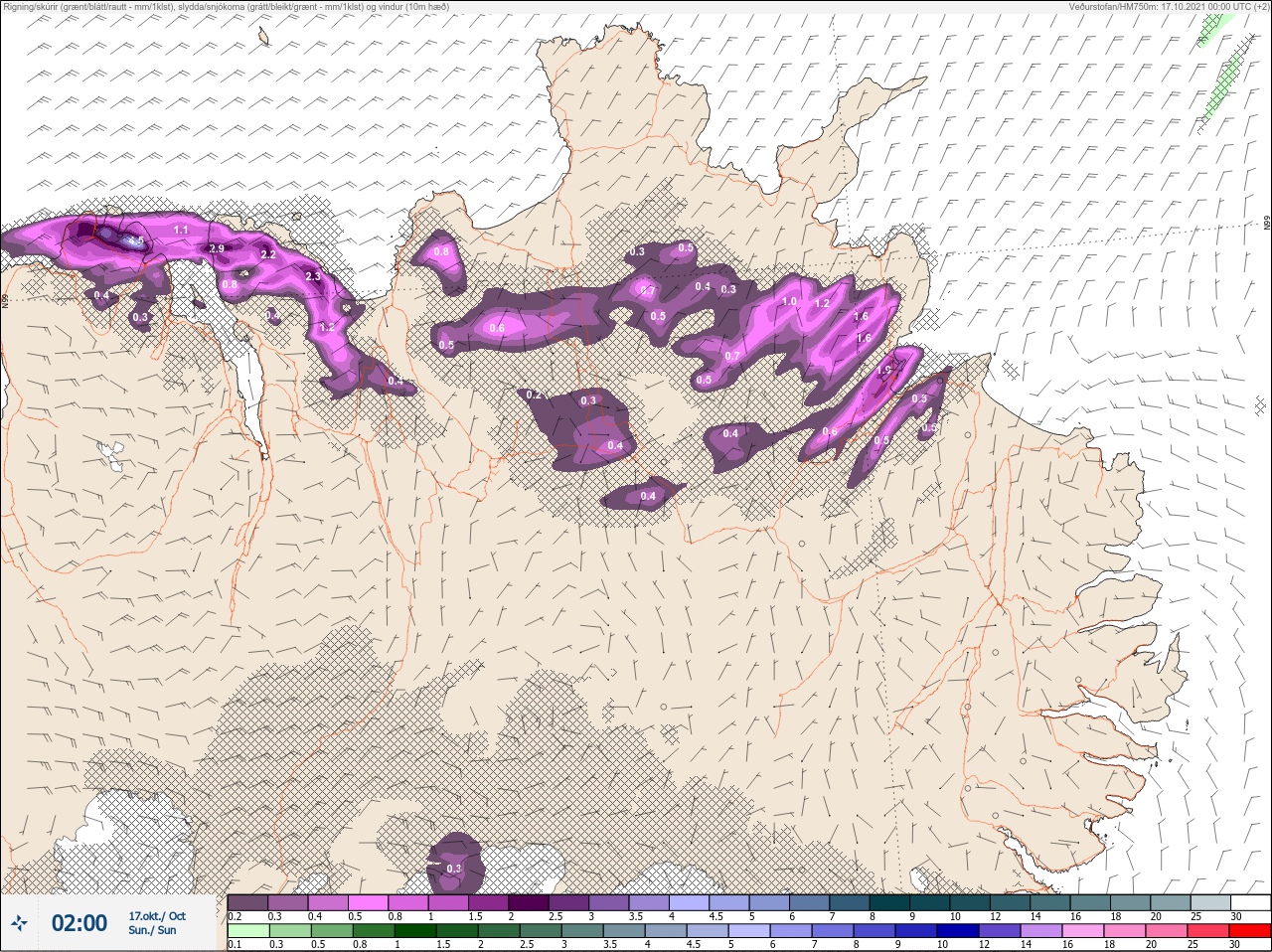1272x952 pixels.
Task: Click the 2.3 precipitation value on the map
Action: coord(313,276)
